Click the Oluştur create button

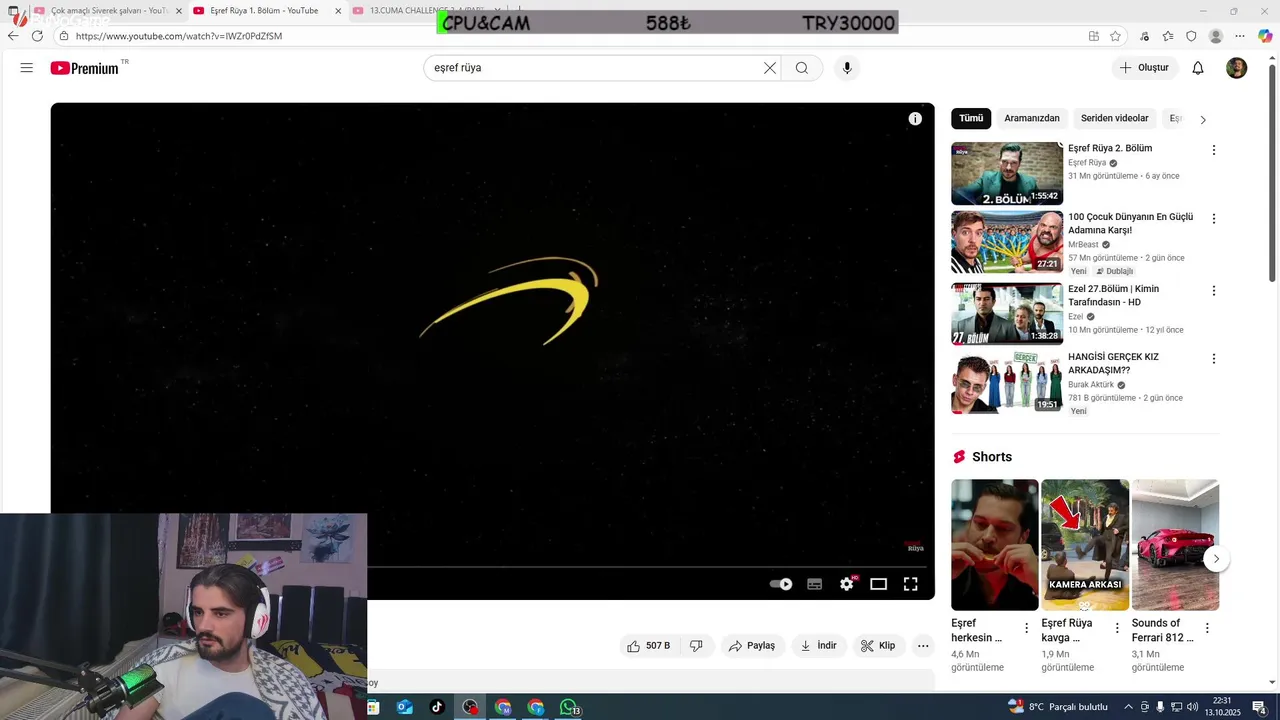point(1145,68)
